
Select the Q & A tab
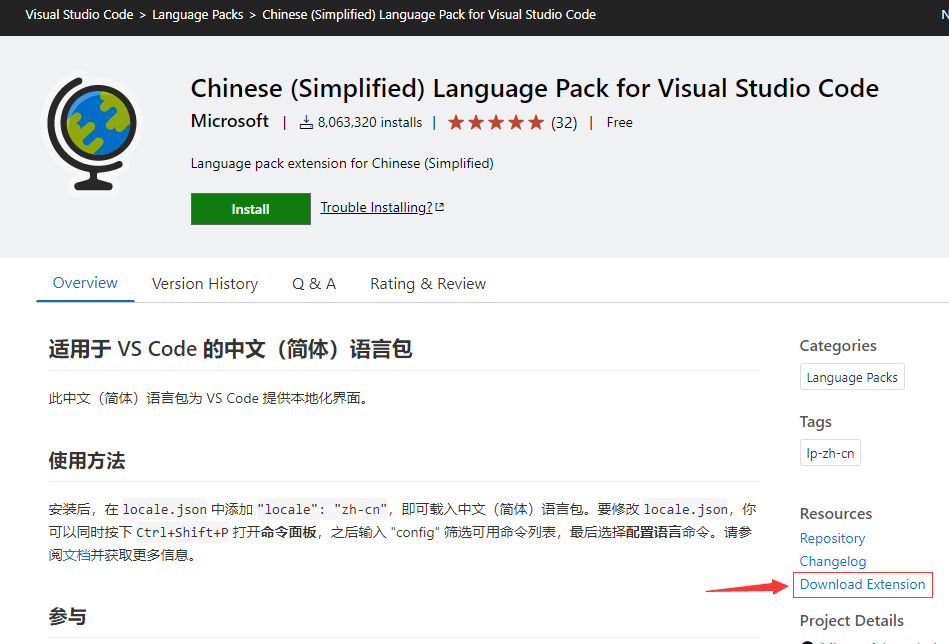coord(314,284)
